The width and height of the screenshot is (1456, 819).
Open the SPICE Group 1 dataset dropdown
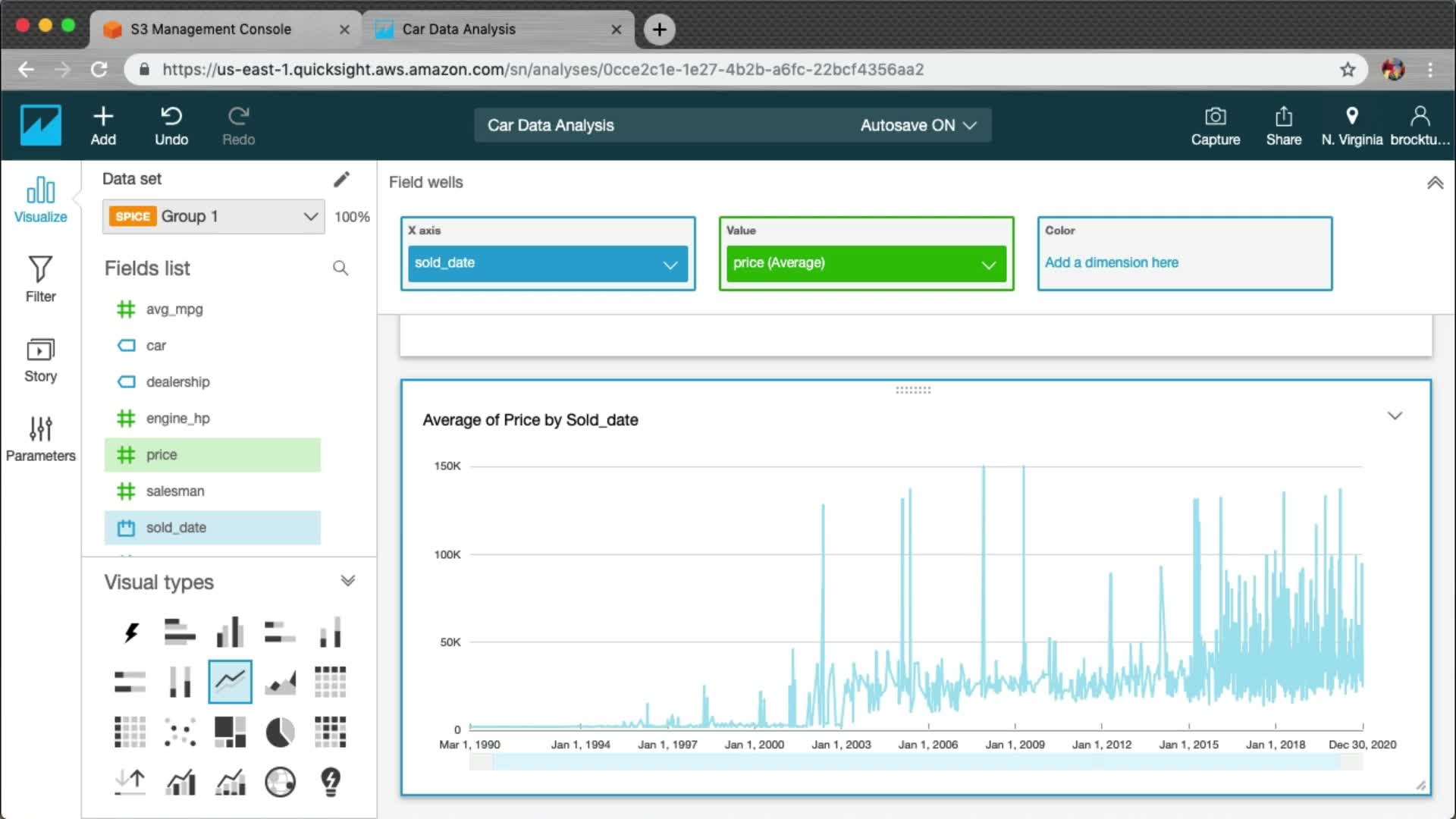(214, 216)
